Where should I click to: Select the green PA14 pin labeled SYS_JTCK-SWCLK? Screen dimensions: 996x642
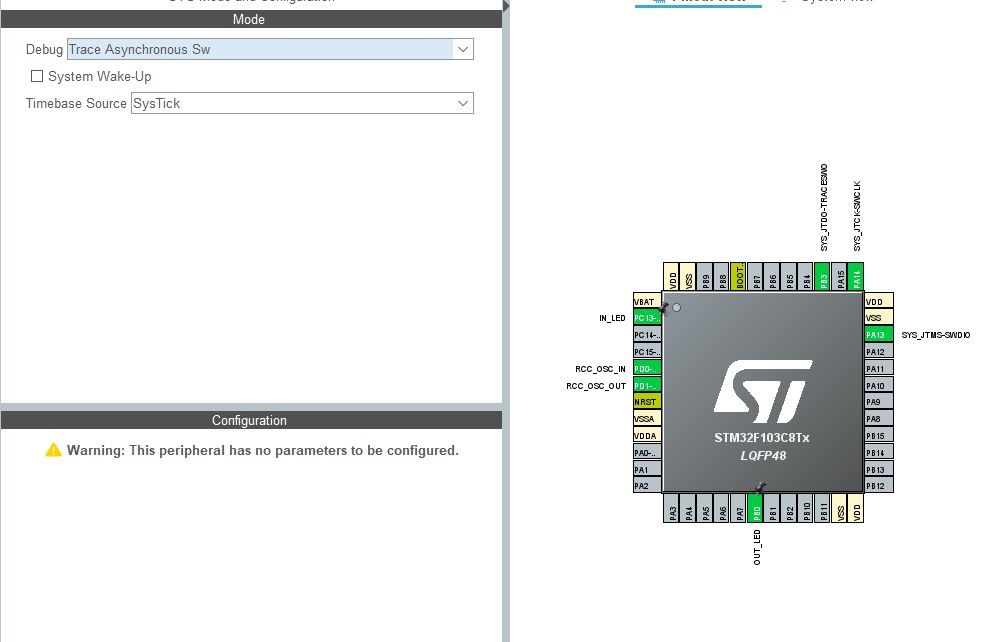click(856, 277)
